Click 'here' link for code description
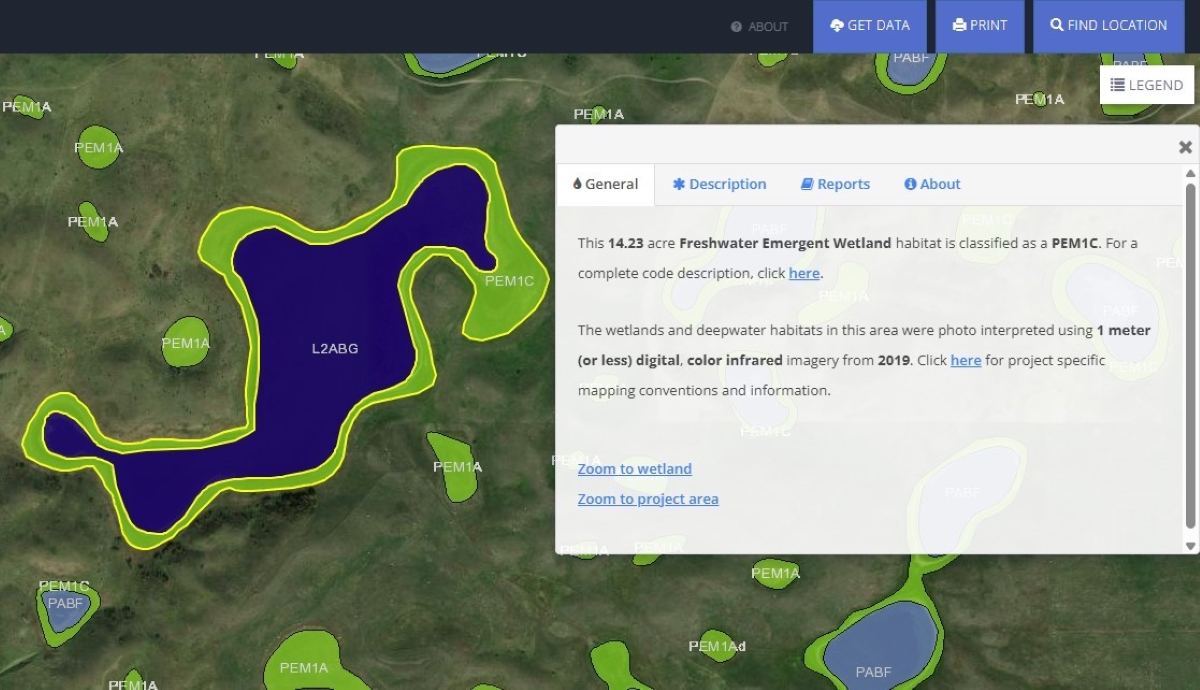1200x690 pixels. [804, 273]
